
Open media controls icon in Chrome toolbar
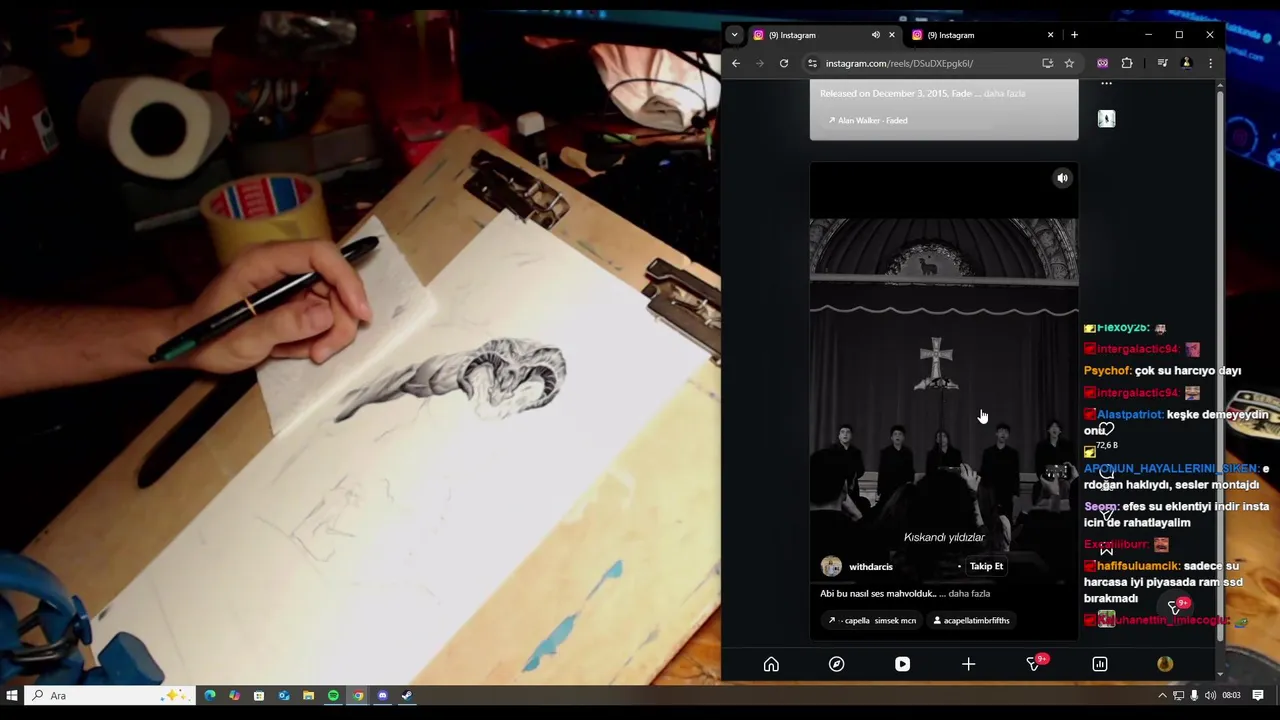point(1162,63)
